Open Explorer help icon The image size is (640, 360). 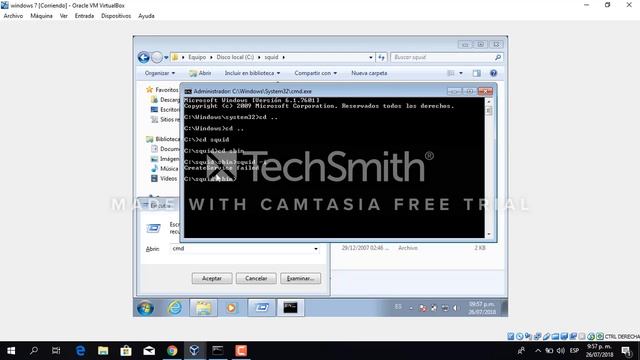click(493, 73)
